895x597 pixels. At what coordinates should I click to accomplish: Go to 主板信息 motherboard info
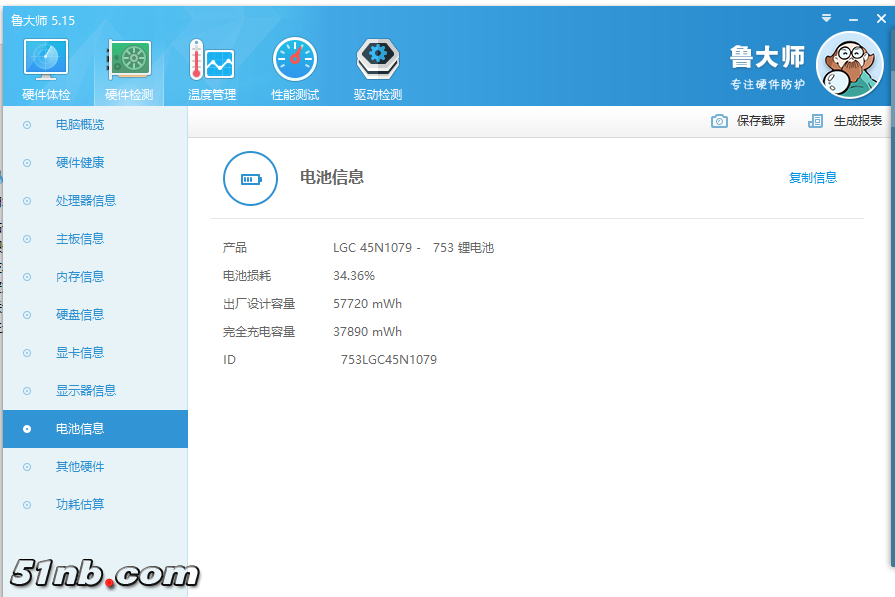(80, 239)
